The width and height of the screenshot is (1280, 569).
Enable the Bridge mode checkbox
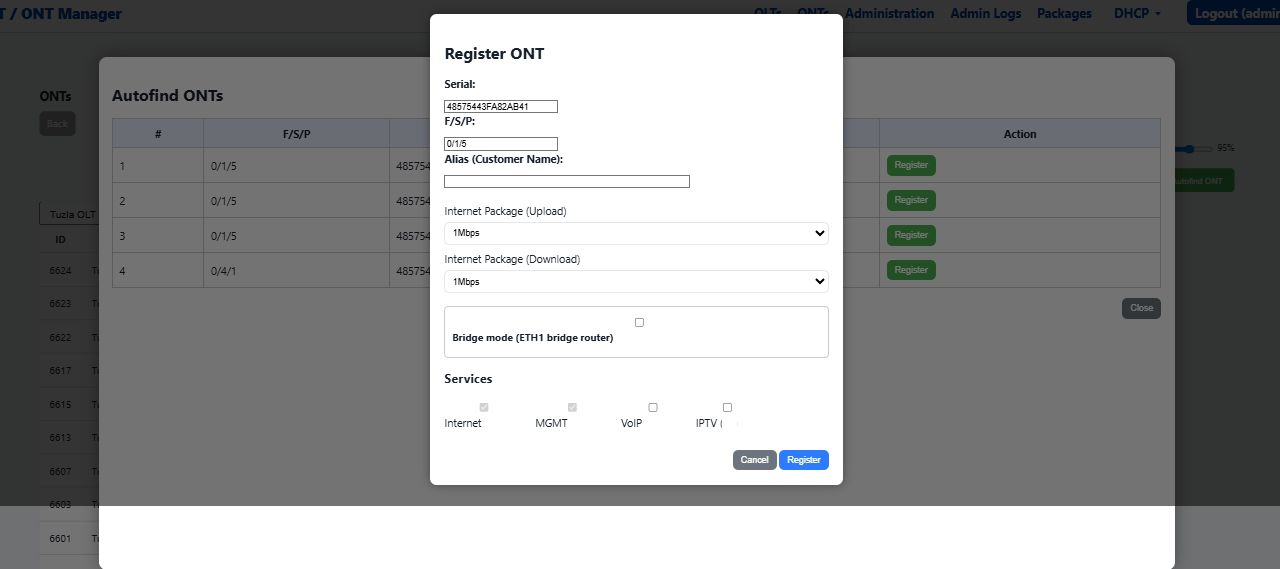tap(639, 322)
